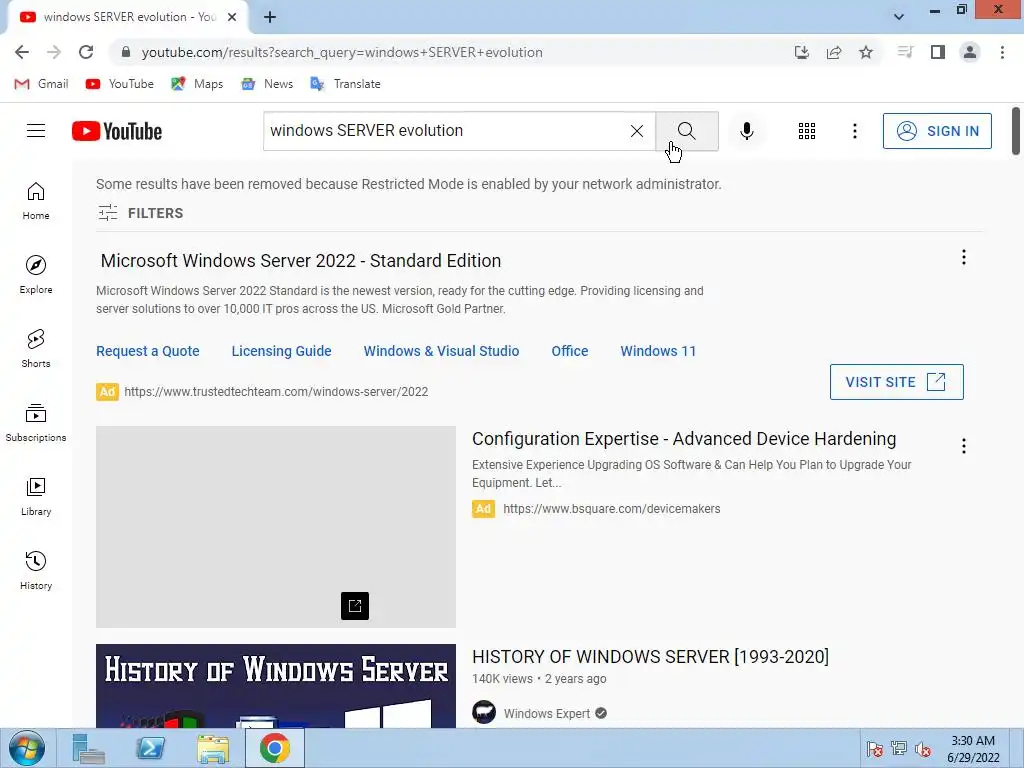Open Library in the sidebar

[36, 496]
